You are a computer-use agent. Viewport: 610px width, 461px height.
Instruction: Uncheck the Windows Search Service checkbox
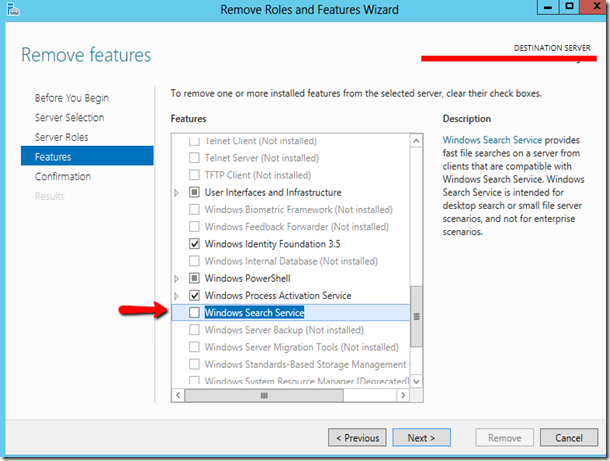pos(194,312)
